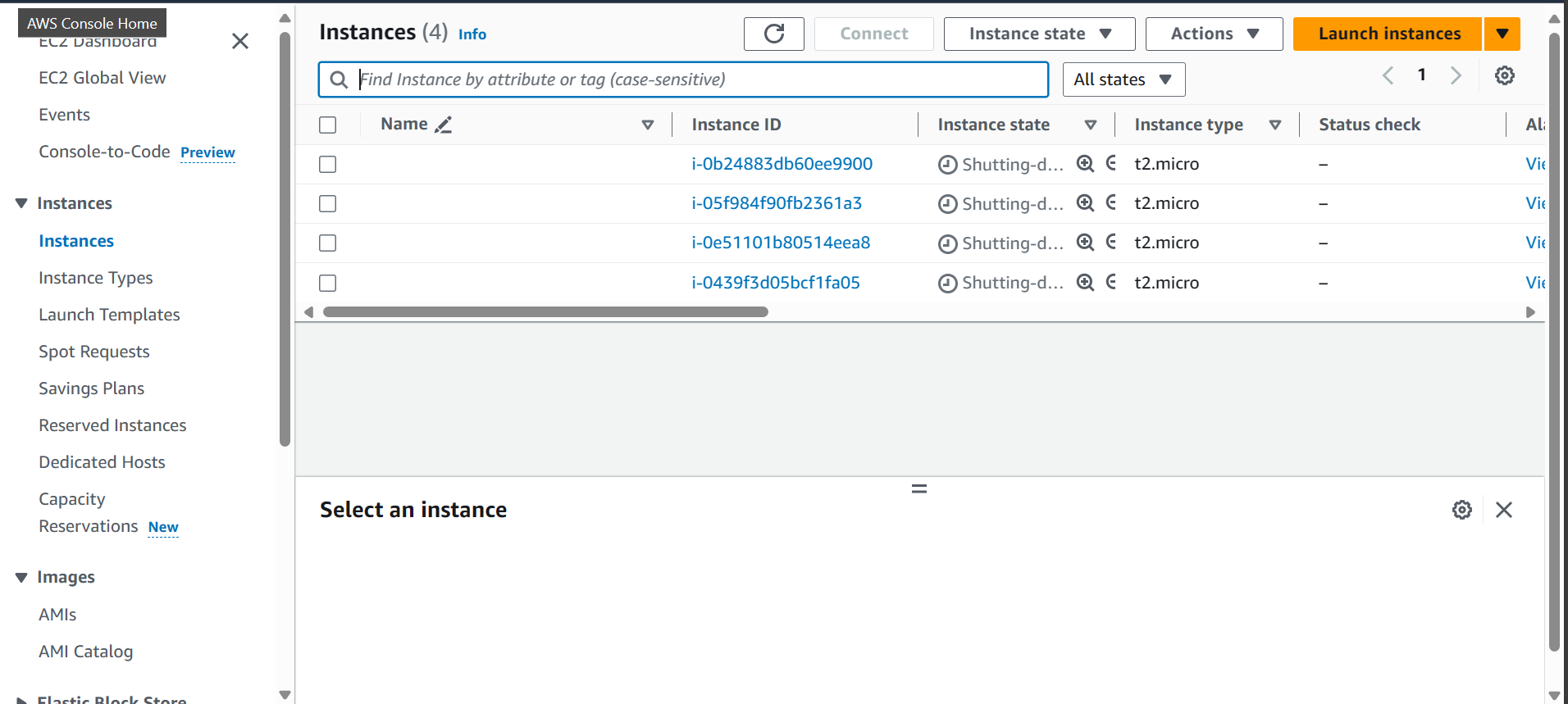Sort by Instance state column arrow
The width and height of the screenshot is (1568, 704).
pyautogui.click(x=1091, y=125)
